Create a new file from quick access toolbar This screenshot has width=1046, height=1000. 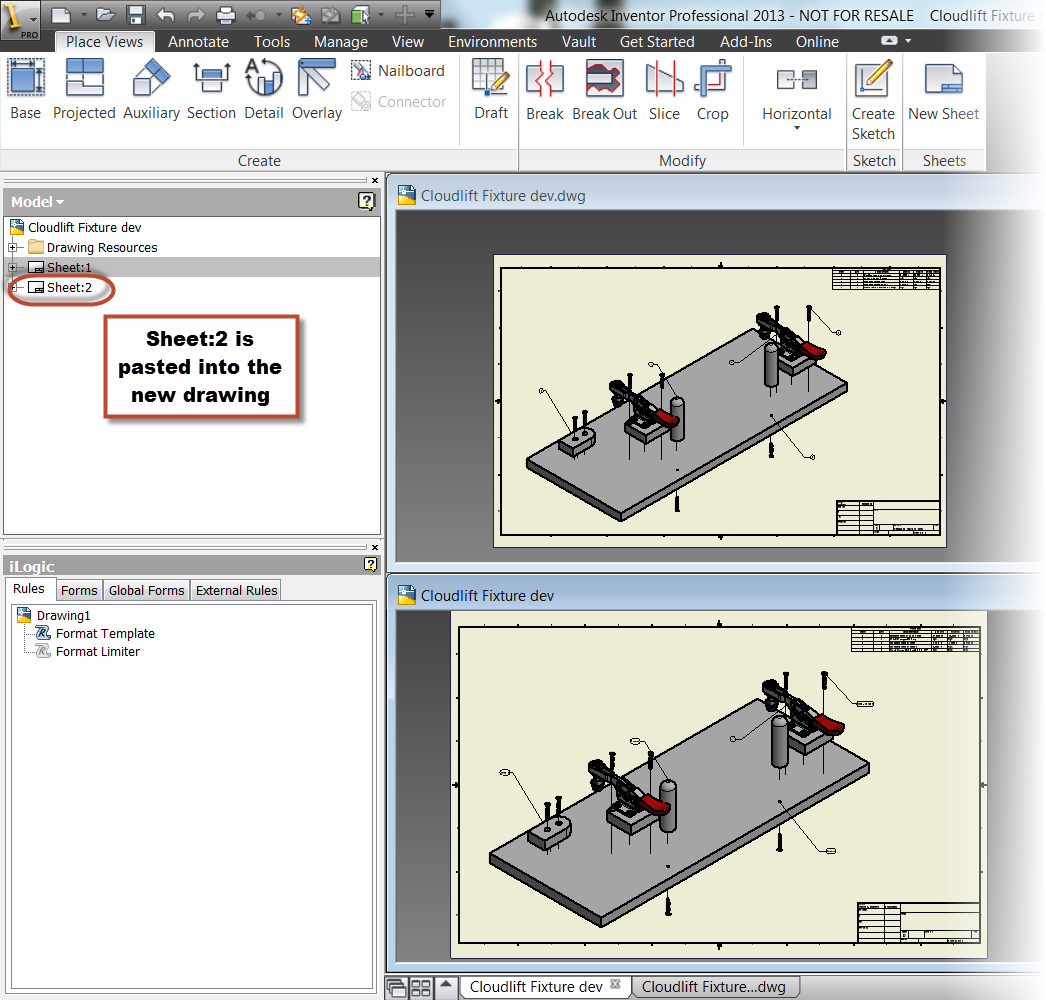61,14
